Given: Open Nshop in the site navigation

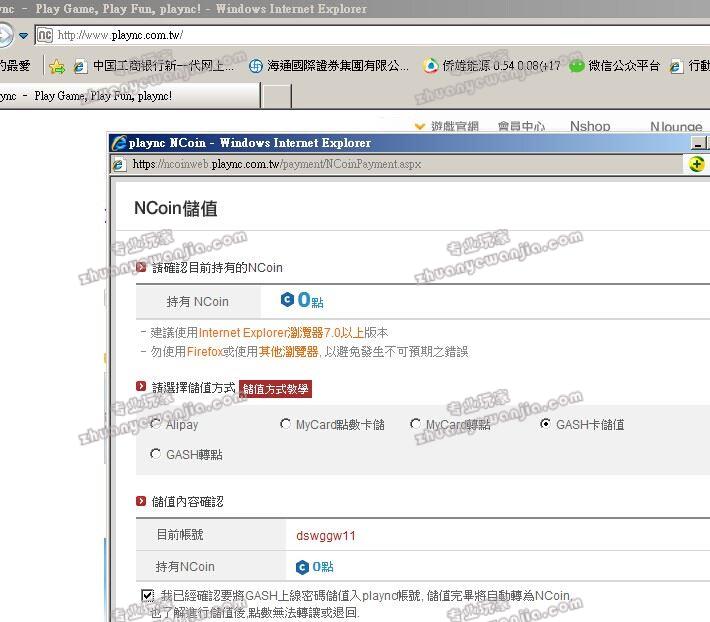Looking at the screenshot, I should click(590, 126).
